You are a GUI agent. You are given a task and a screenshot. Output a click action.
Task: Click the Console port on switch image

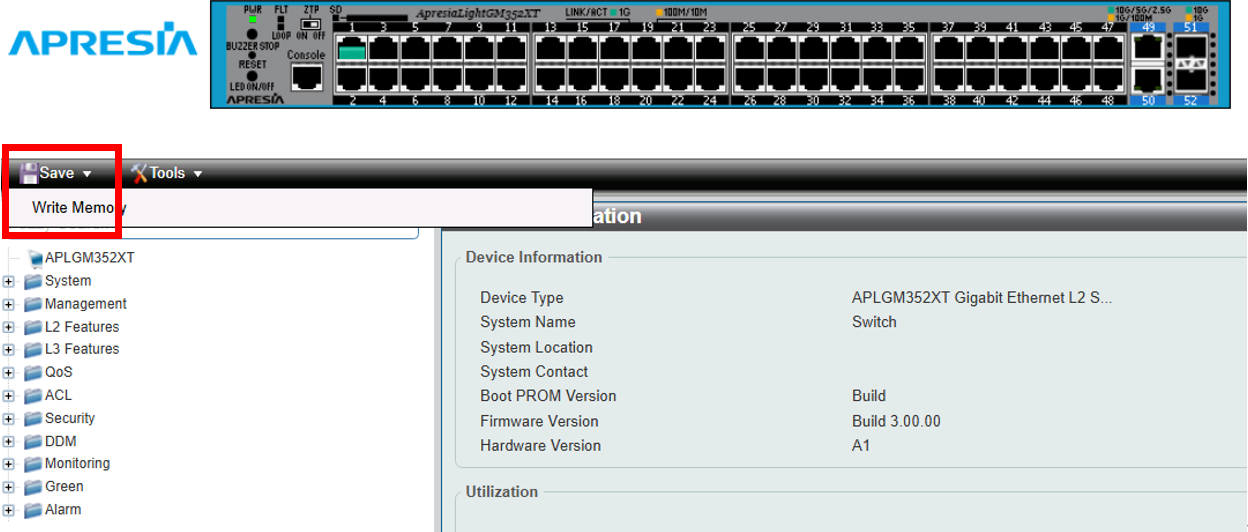tap(307, 75)
